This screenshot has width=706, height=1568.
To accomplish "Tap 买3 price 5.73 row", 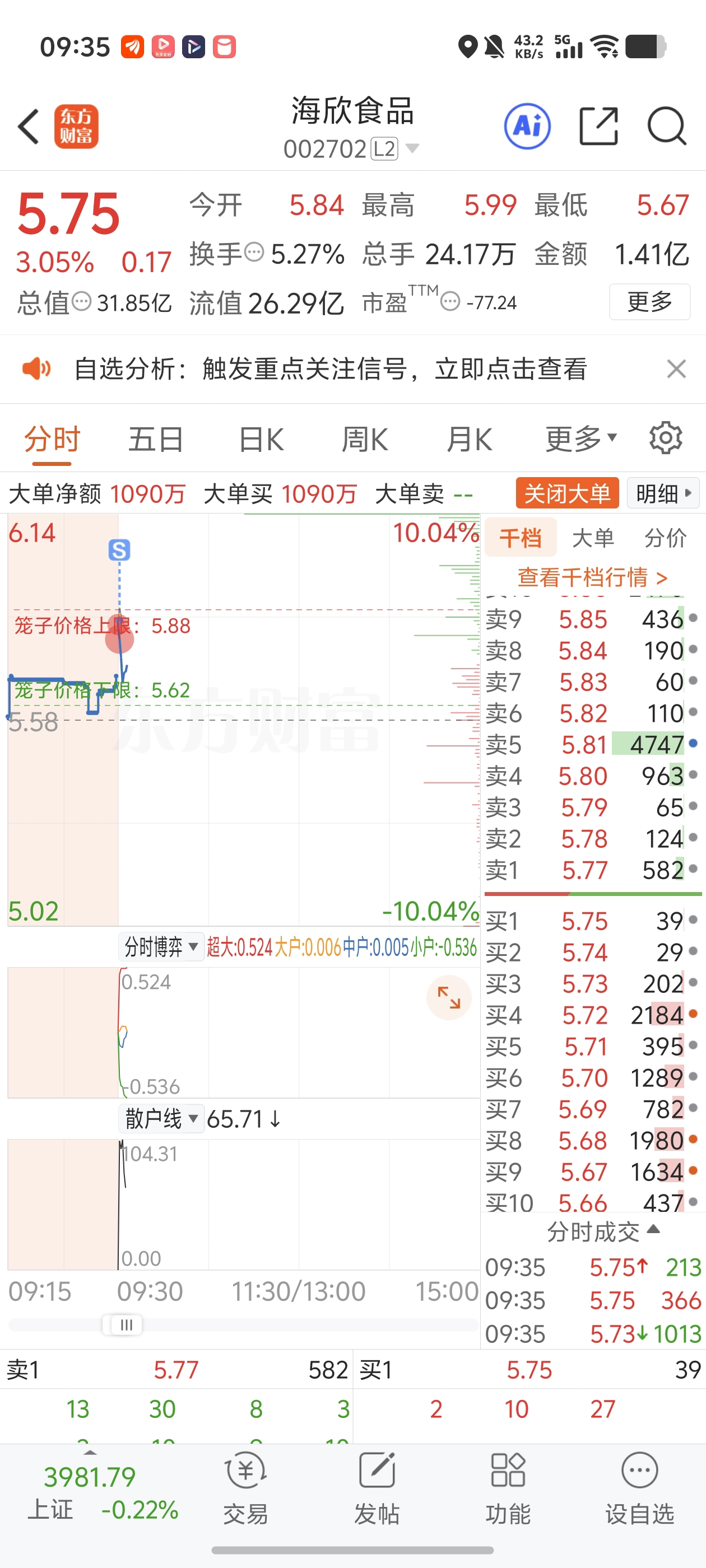I will (593, 984).
